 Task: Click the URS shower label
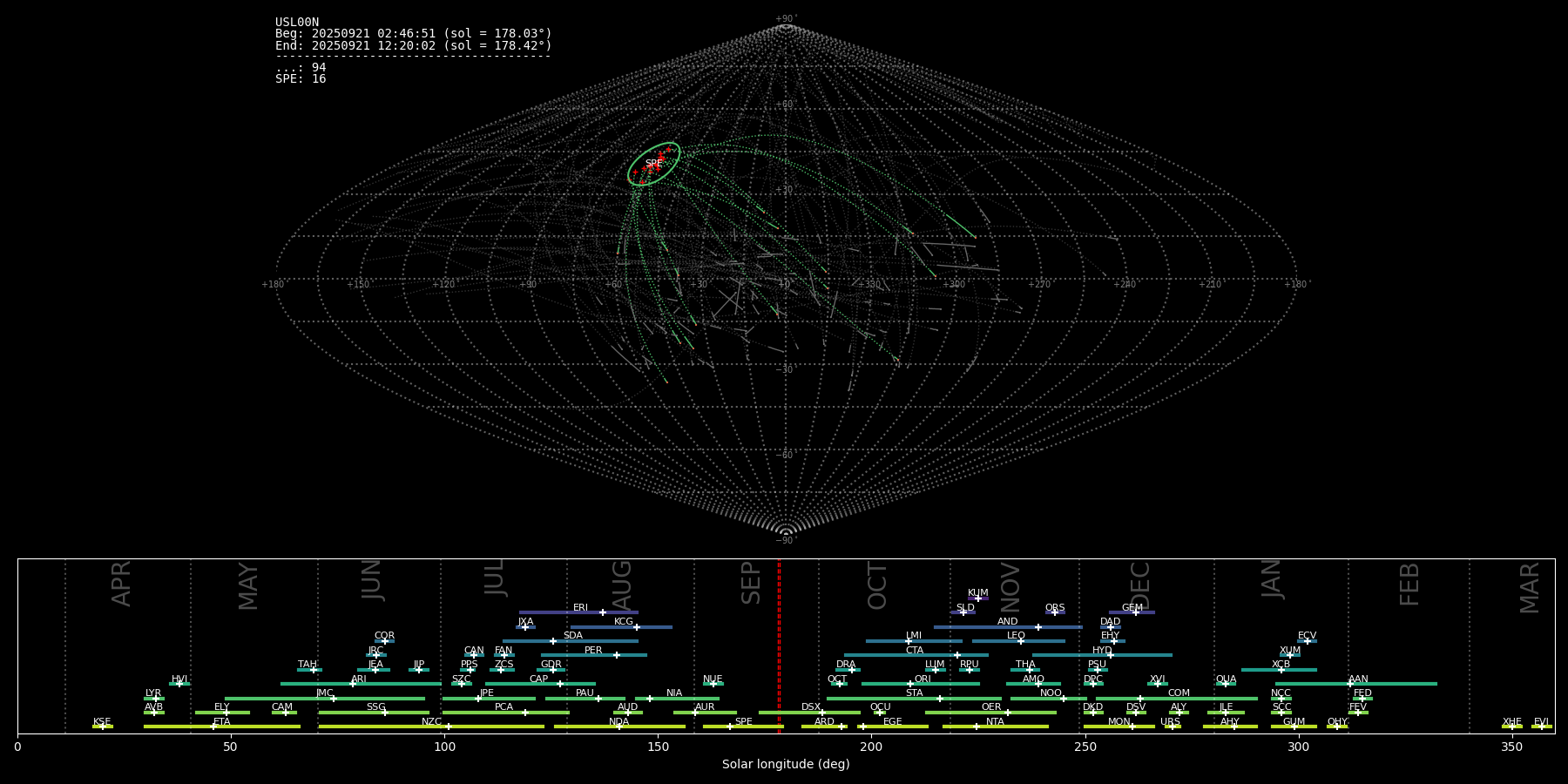pyautogui.click(x=1170, y=722)
